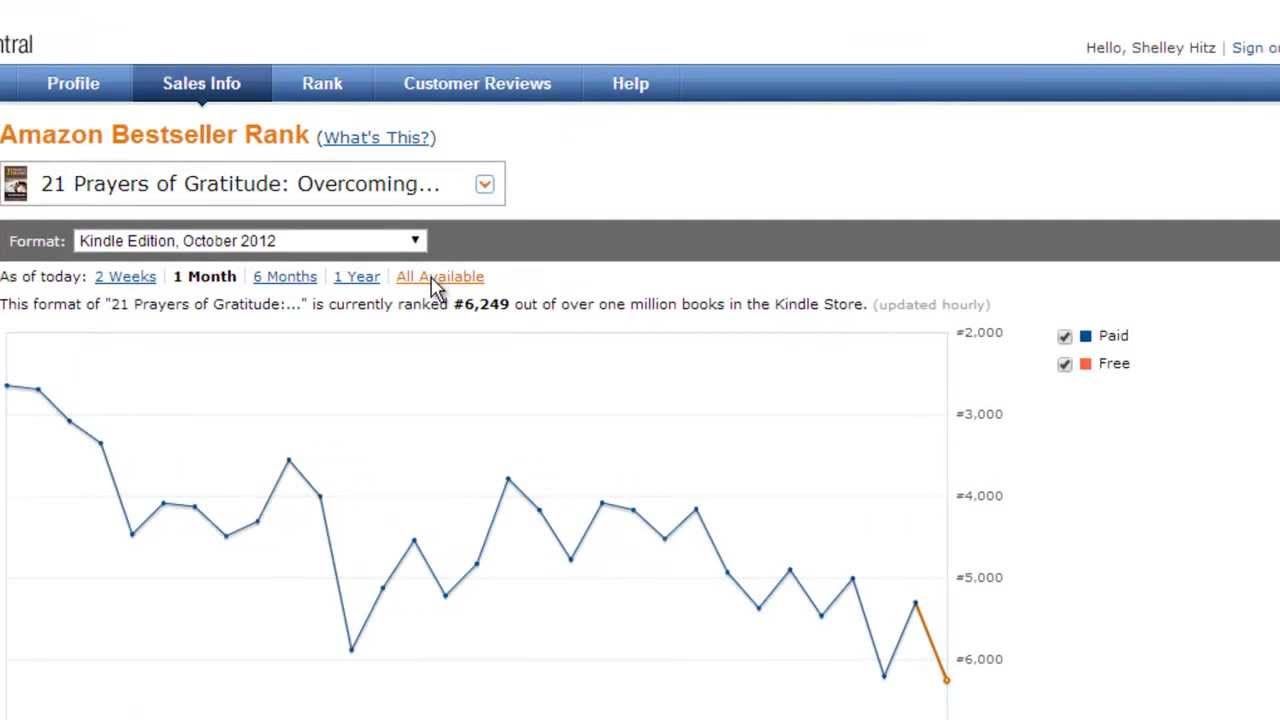Screen dimensions: 1280x720
Task: Click the Sign out link
Action: tap(1256, 48)
